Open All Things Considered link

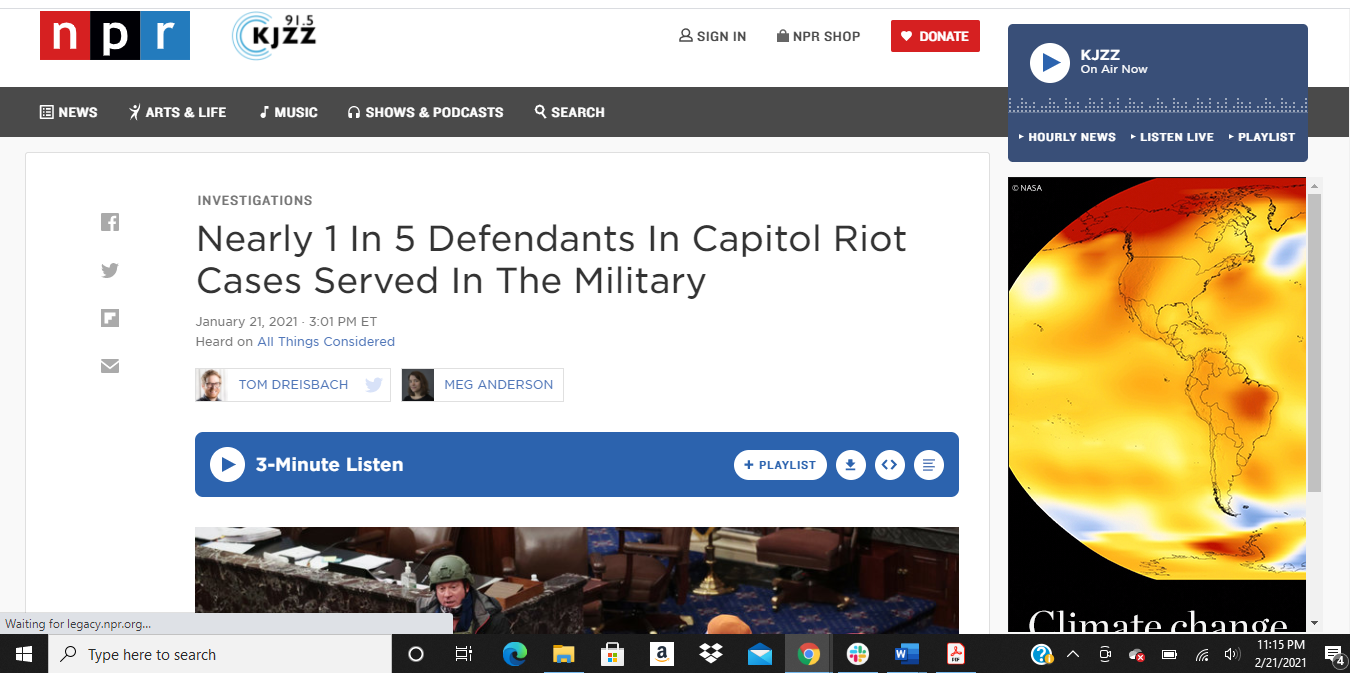(326, 342)
